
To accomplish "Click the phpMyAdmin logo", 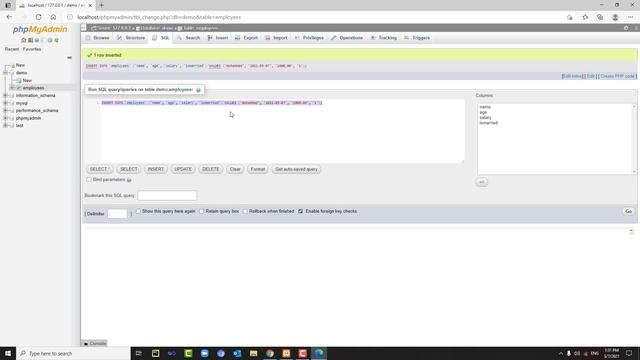I will tap(40, 29).
